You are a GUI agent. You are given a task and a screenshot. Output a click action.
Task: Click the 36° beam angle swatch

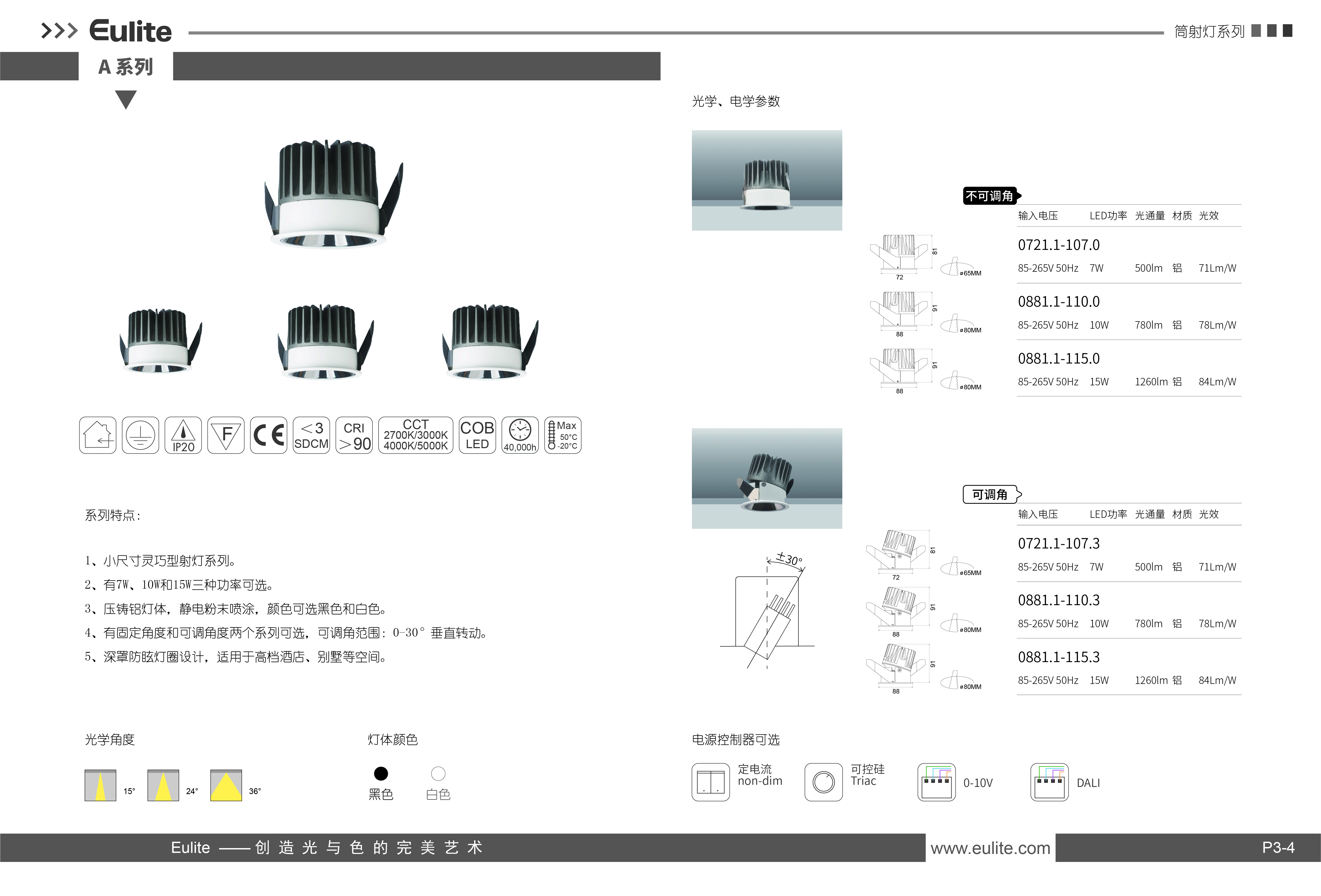coord(226,785)
